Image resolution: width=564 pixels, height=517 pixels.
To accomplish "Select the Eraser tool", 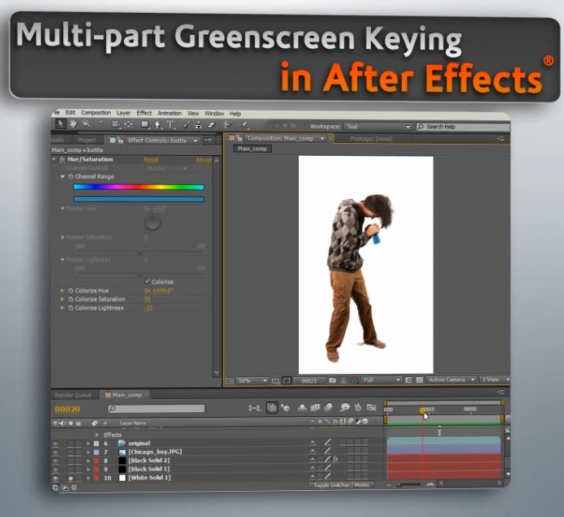I will (212, 124).
